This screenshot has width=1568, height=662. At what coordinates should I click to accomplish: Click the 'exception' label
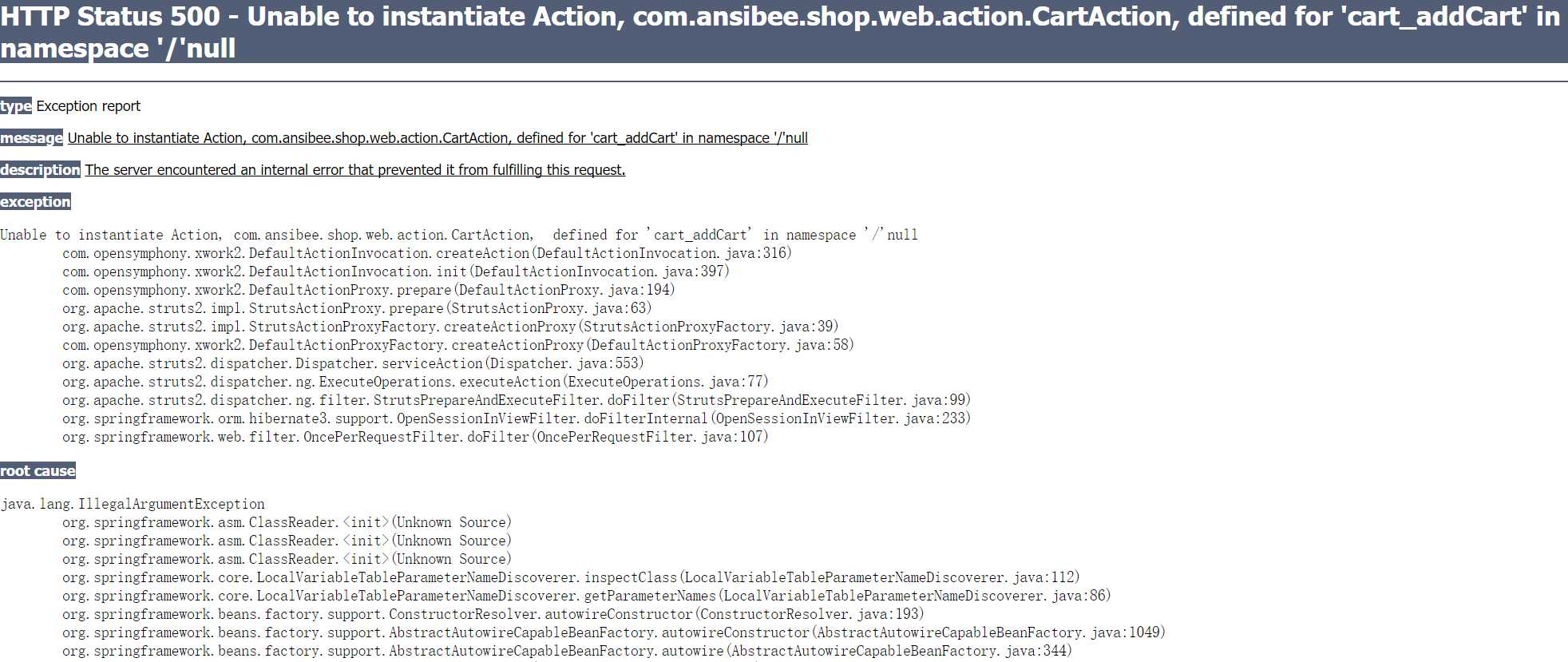pos(35,202)
